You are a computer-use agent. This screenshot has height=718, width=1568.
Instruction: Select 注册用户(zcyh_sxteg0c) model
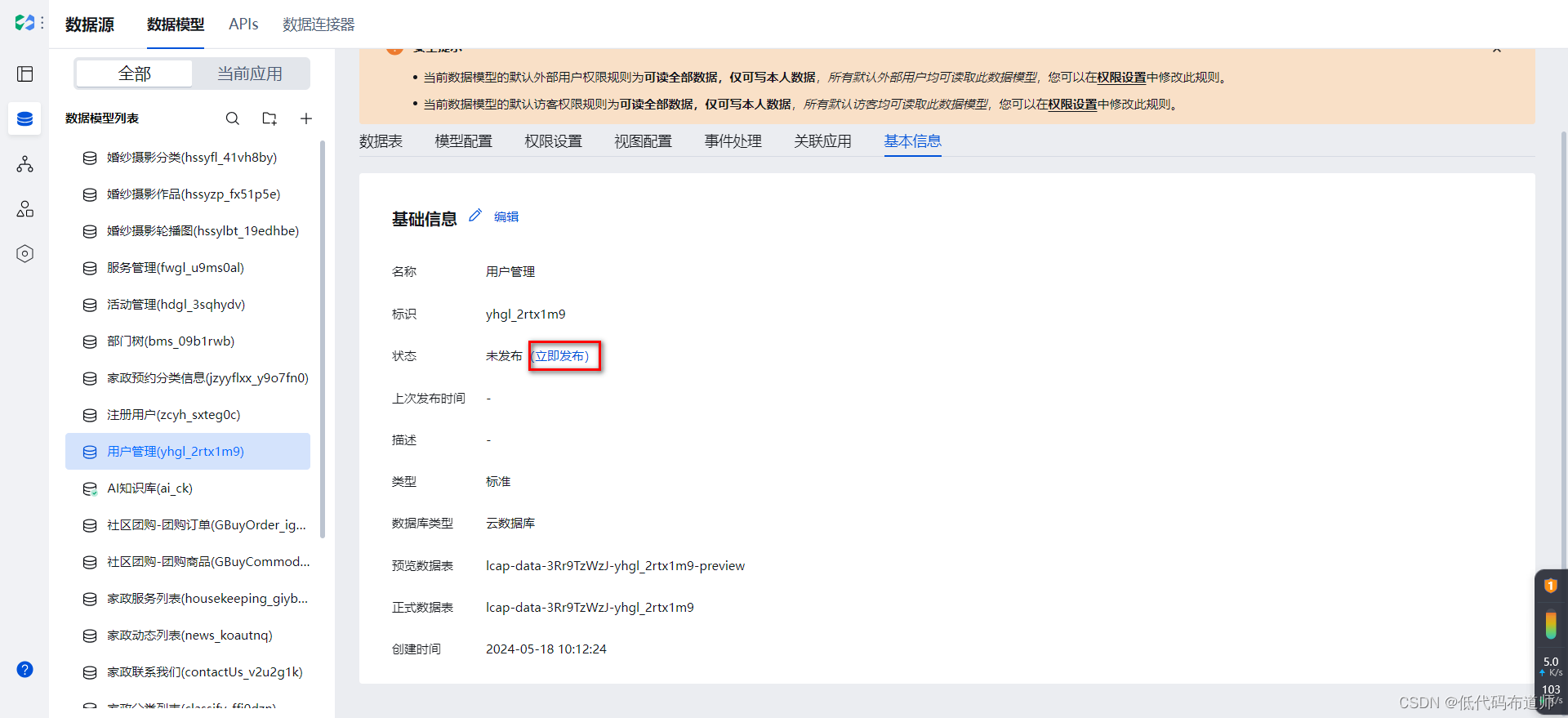pos(188,415)
